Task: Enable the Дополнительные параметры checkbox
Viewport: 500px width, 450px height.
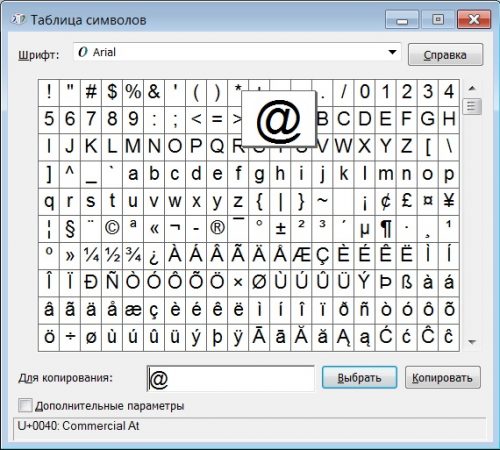Action: 25,406
